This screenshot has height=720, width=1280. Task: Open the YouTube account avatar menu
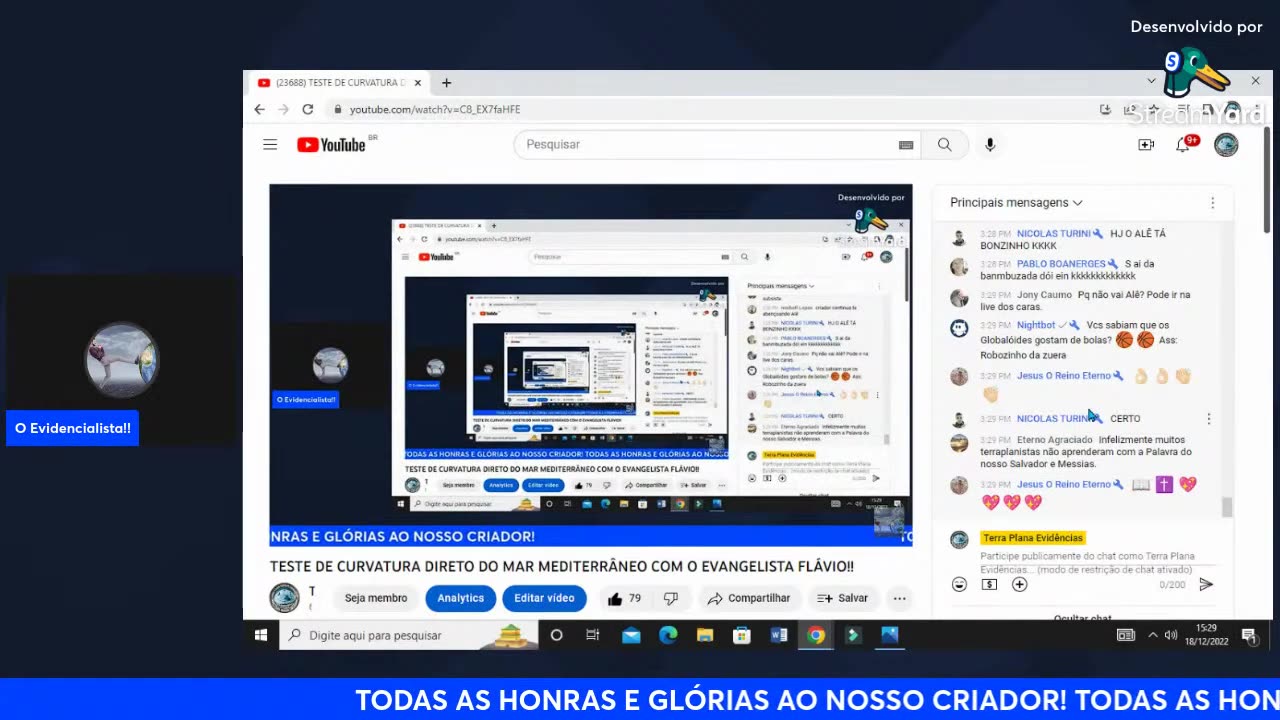pos(1226,145)
